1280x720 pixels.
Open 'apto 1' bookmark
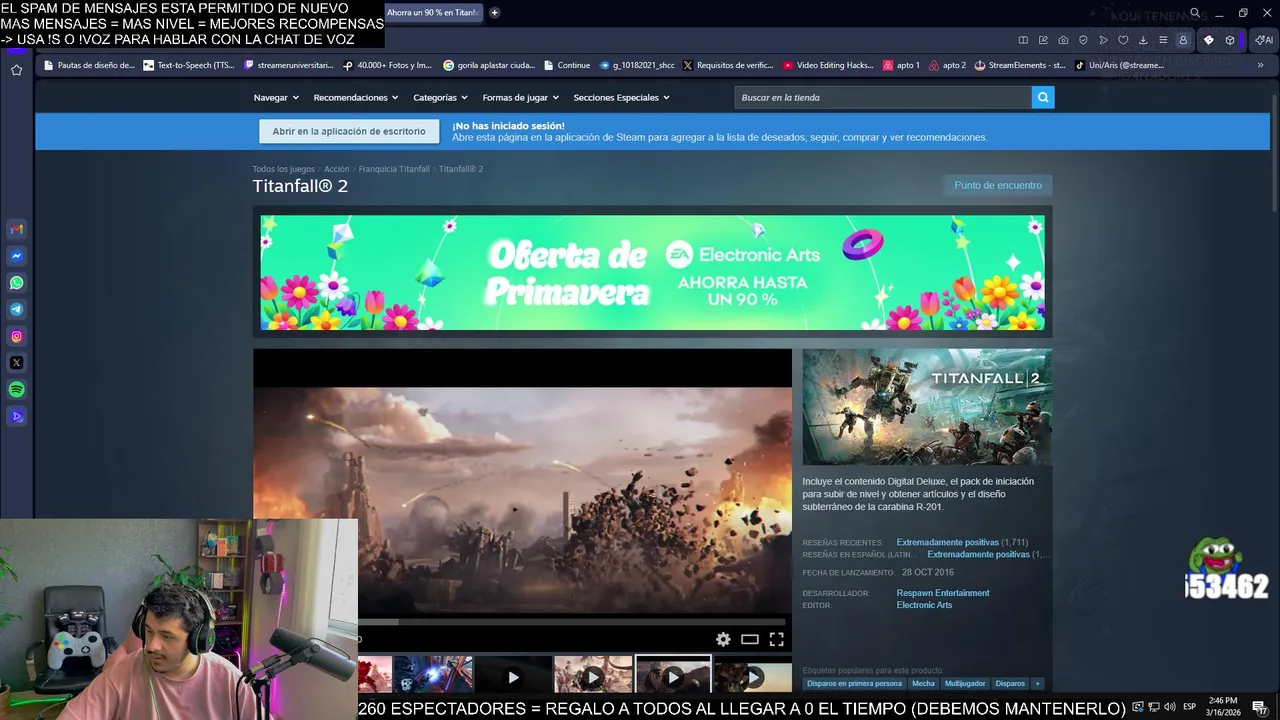[901, 65]
